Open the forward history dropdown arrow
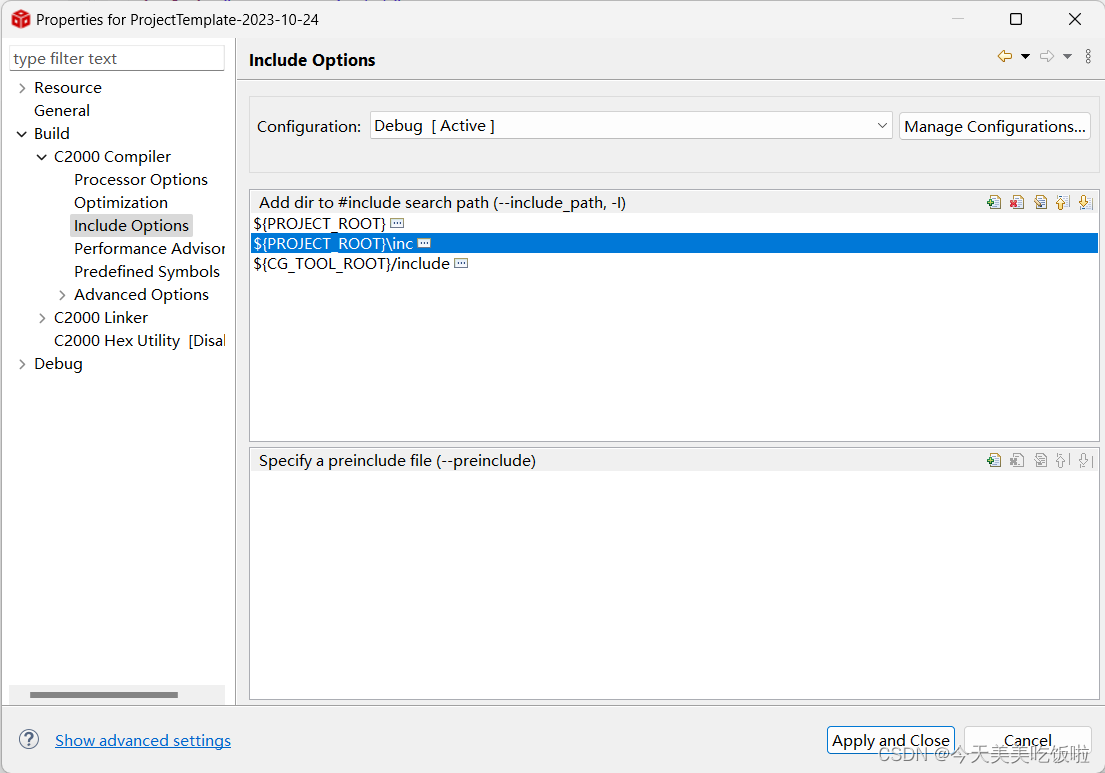 (1068, 56)
